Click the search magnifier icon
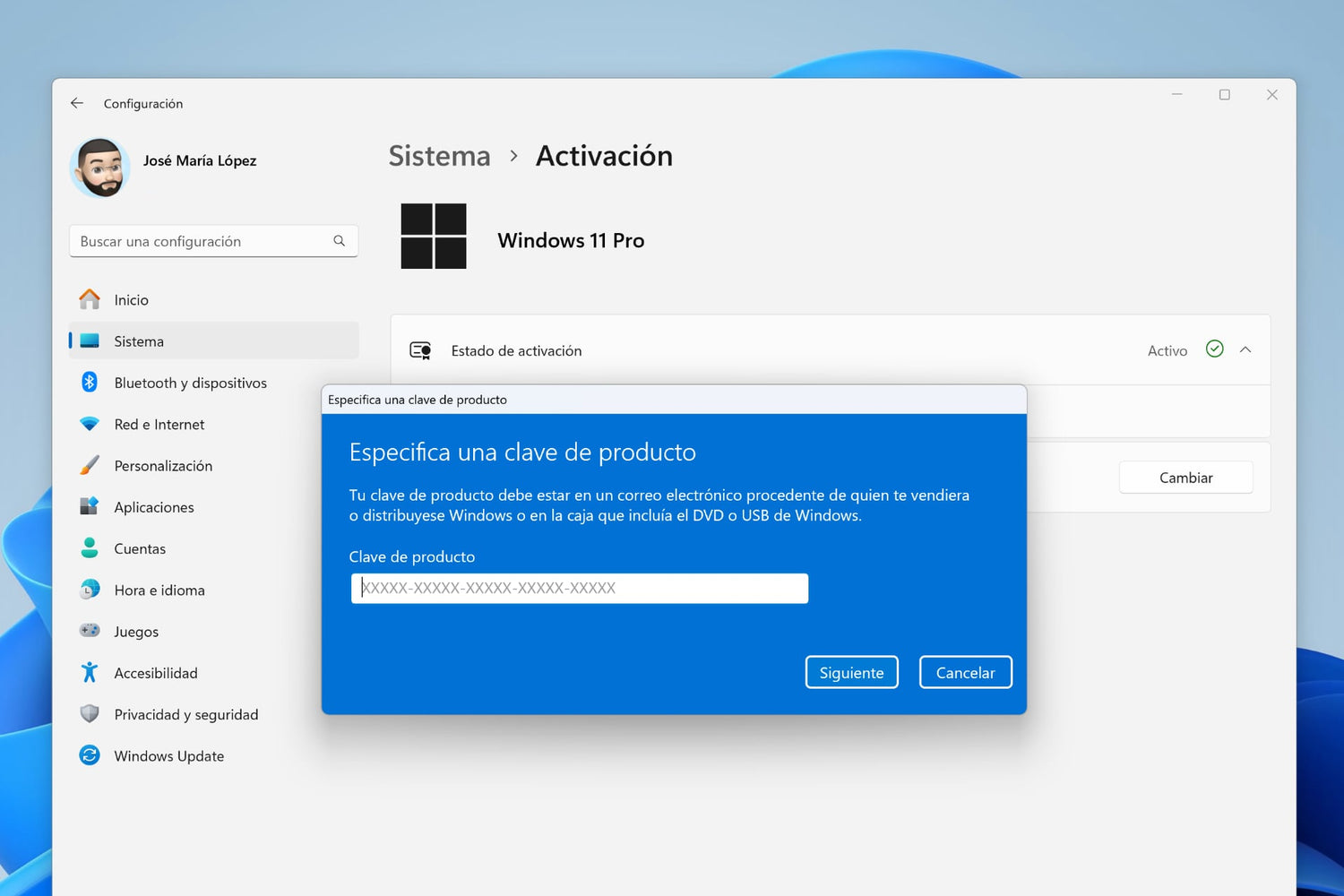 click(x=339, y=241)
